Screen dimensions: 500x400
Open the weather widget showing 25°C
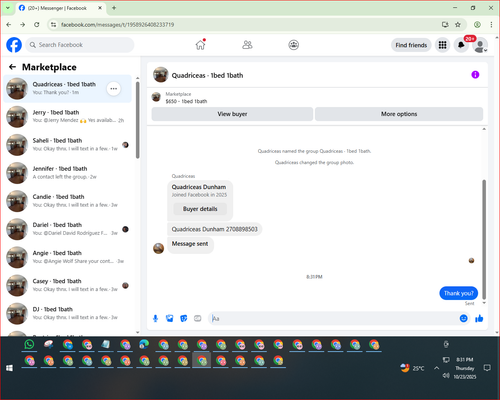(x=412, y=368)
